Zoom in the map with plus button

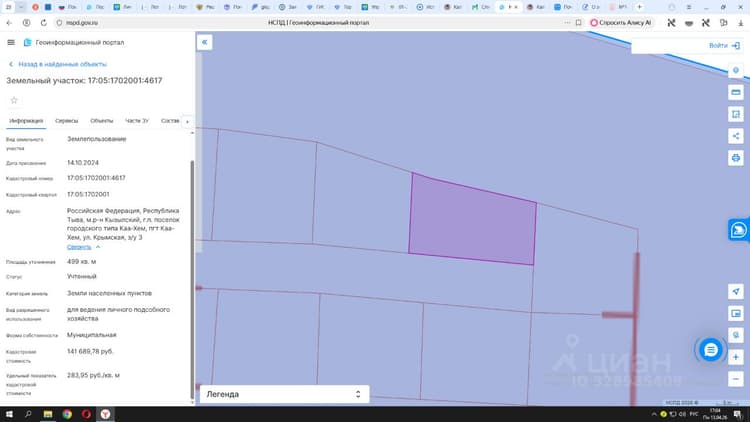pyautogui.click(x=736, y=357)
